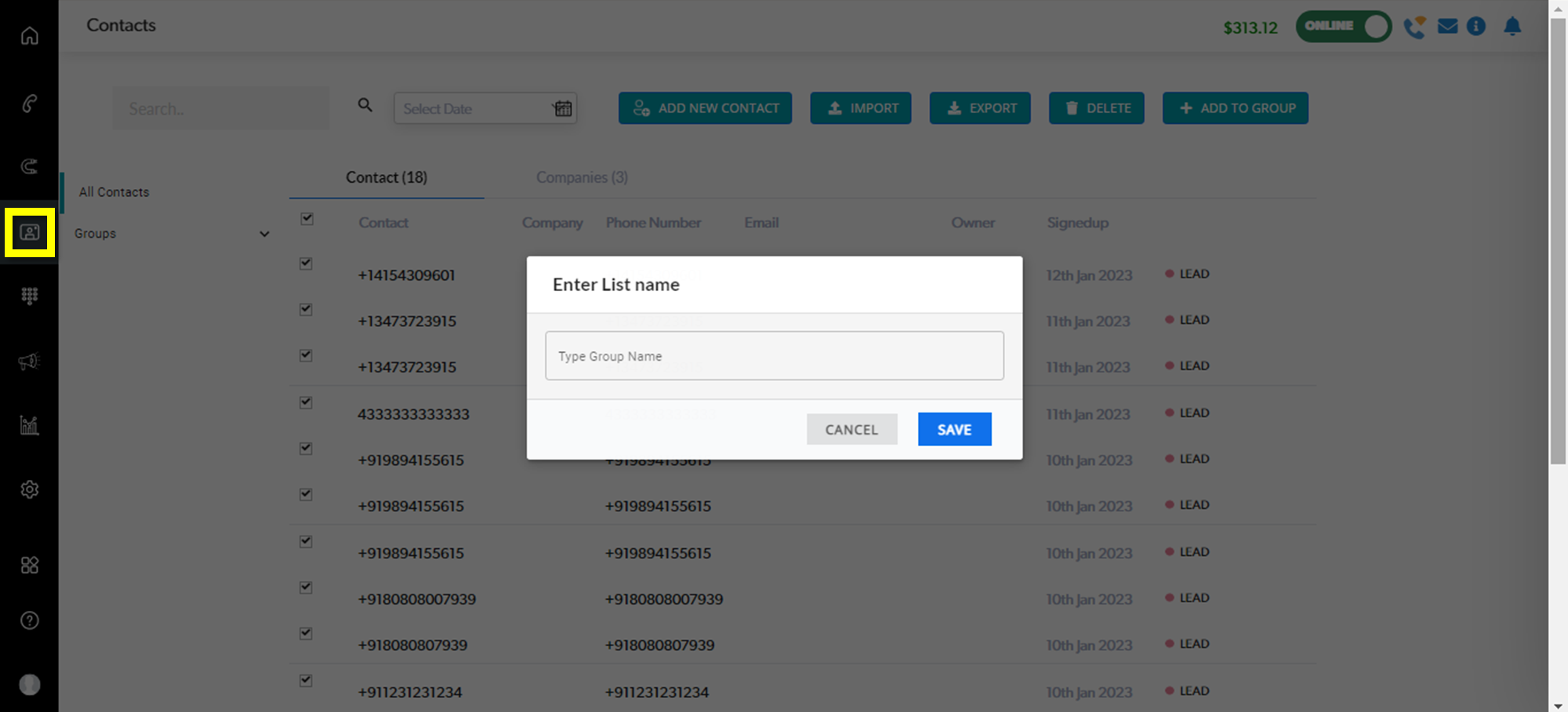Image resolution: width=1568 pixels, height=712 pixels.
Task: Click the notification bell icon
Action: tap(1512, 27)
